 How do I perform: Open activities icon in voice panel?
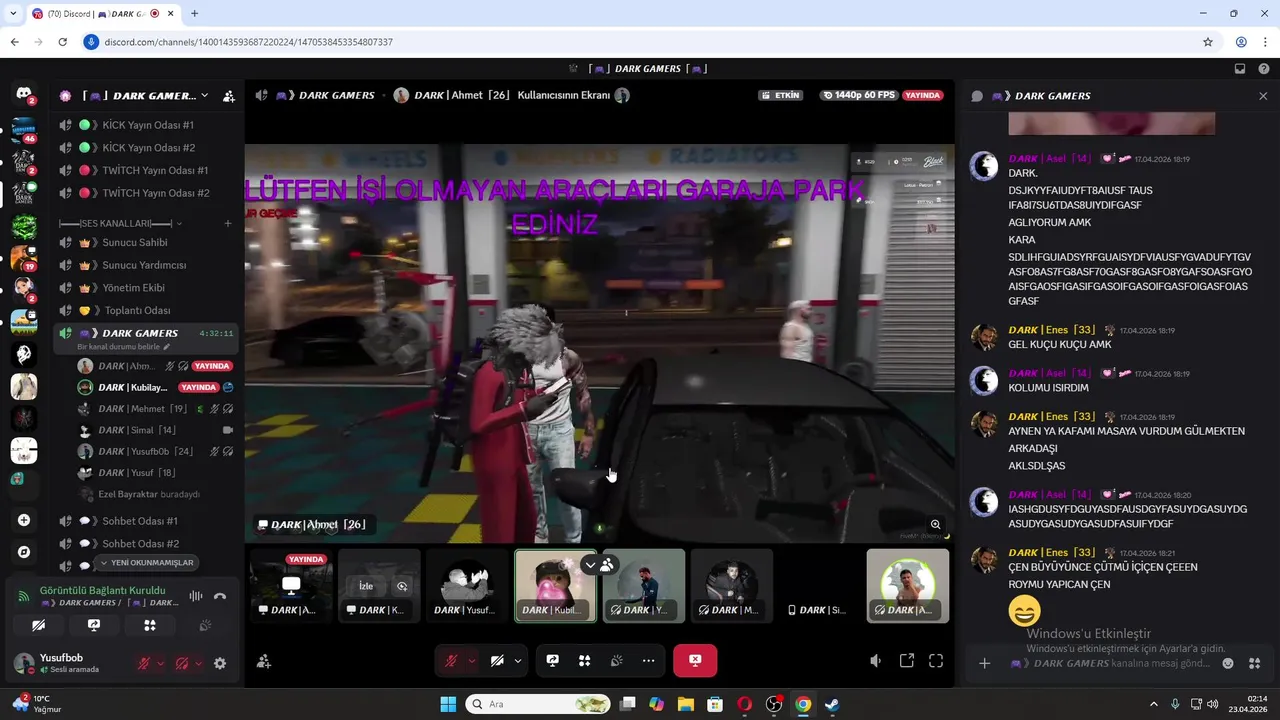tap(150, 625)
